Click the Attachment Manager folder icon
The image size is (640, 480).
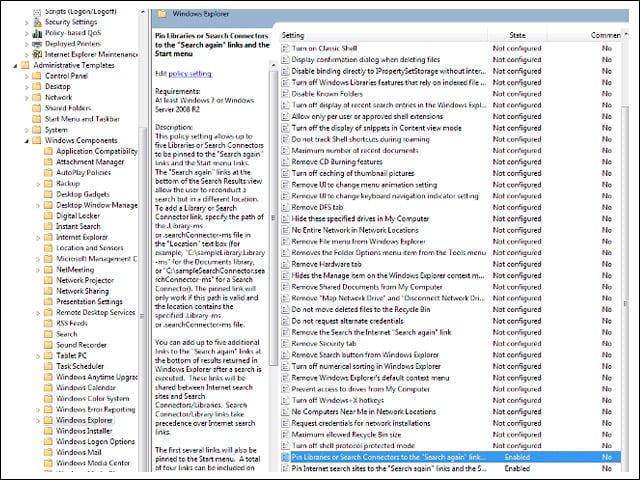pos(48,162)
